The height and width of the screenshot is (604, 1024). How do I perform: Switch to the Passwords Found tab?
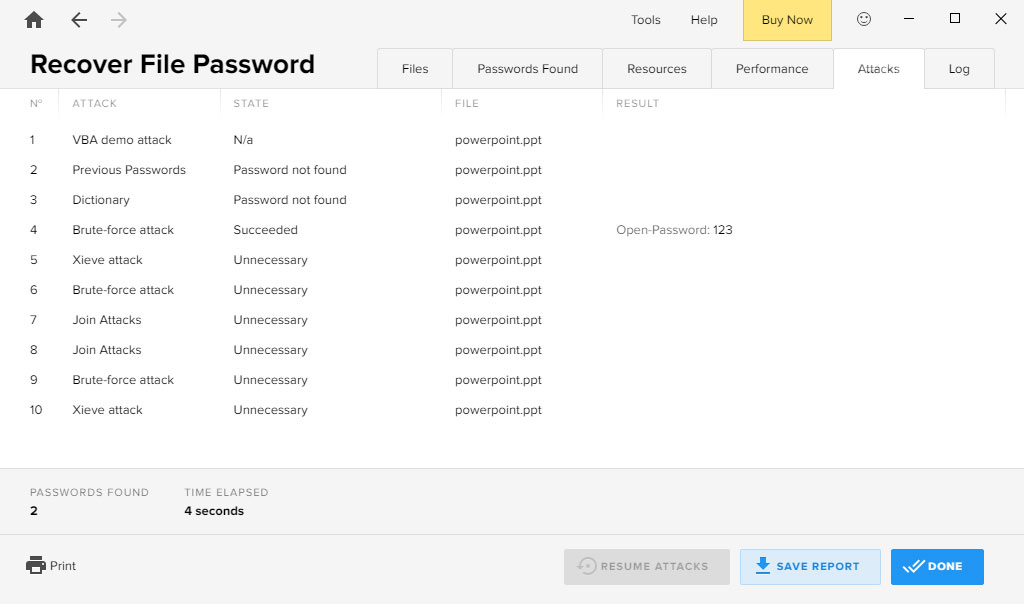(527, 69)
